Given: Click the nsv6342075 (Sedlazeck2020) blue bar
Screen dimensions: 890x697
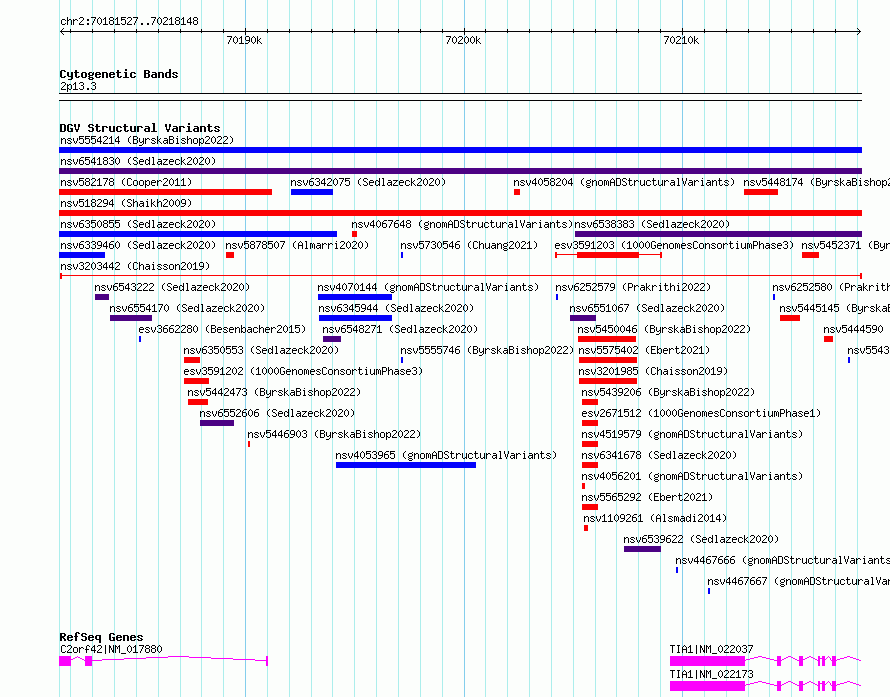Looking at the screenshot, I should 312,192.
